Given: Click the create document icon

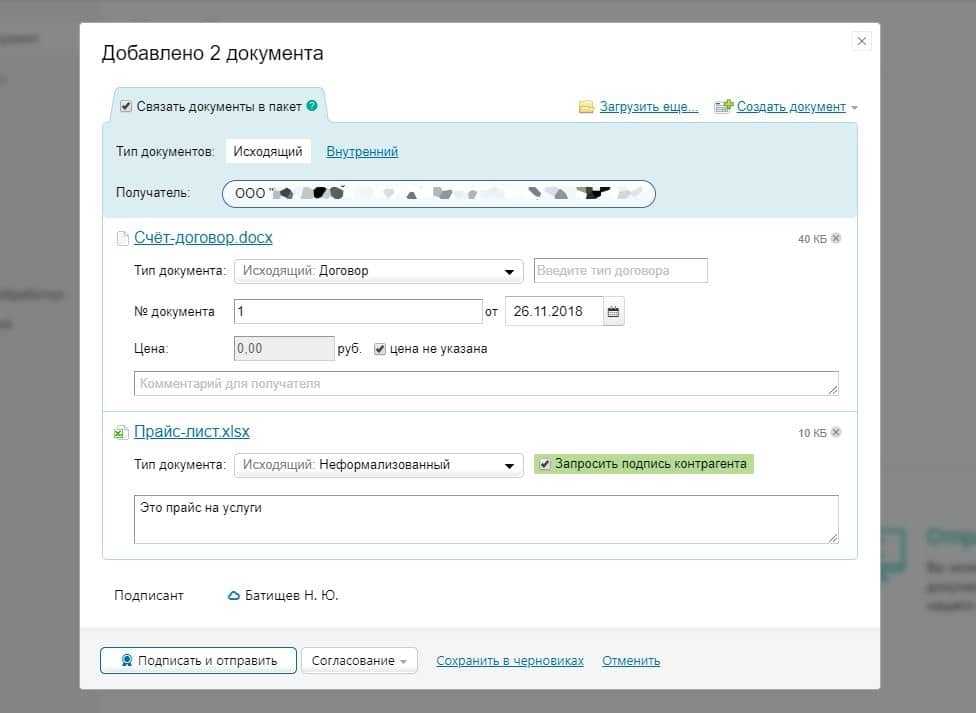Looking at the screenshot, I should click(723, 107).
